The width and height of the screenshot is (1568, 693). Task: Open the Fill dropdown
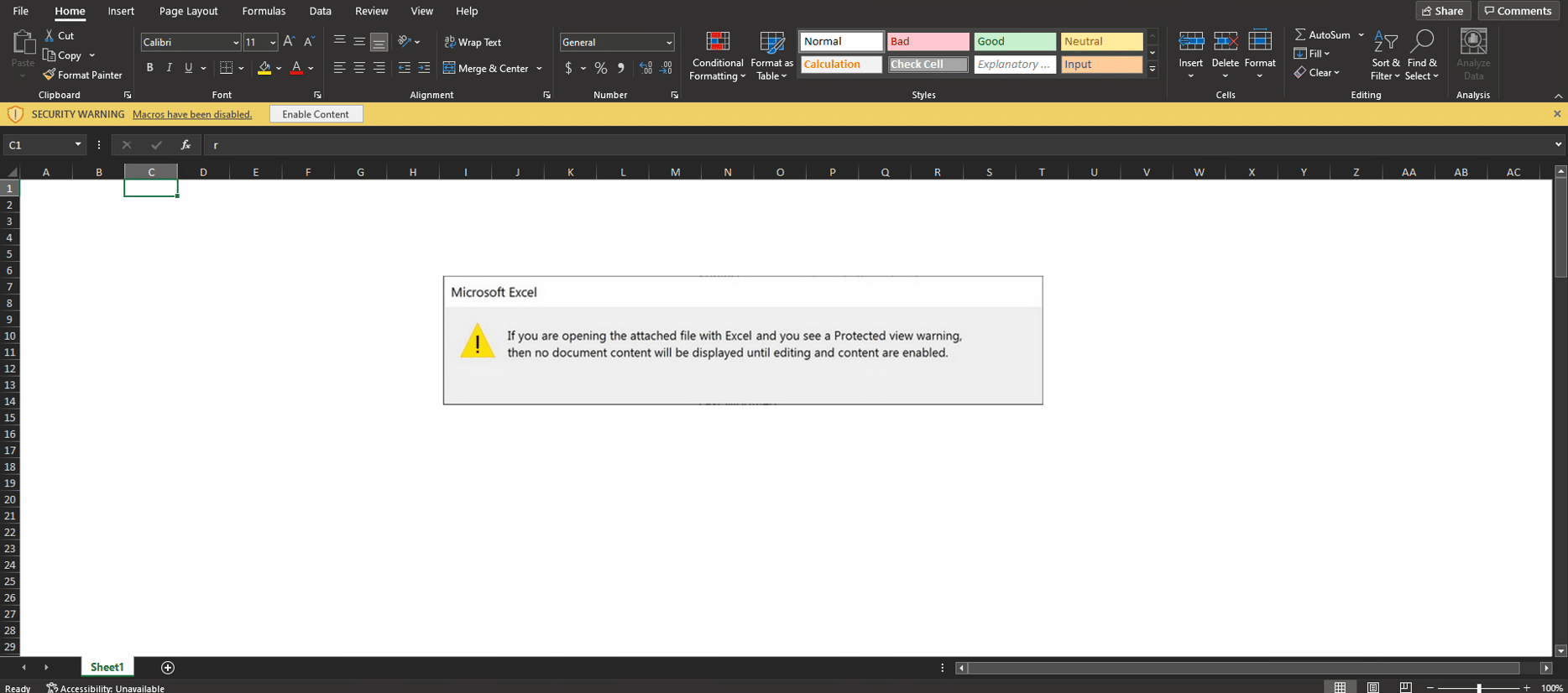pos(1312,54)
